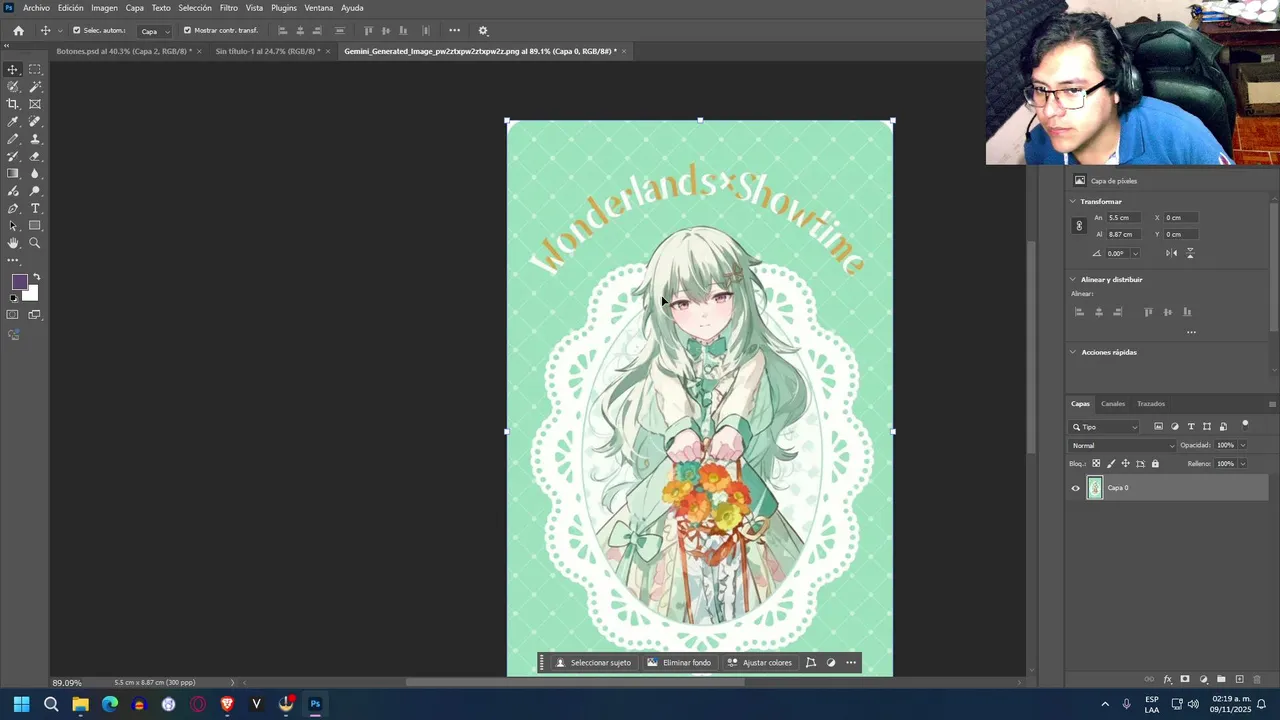Toggle lock image pixels brush icon
Screen dimensions: 1280x720
point(1111,464)
